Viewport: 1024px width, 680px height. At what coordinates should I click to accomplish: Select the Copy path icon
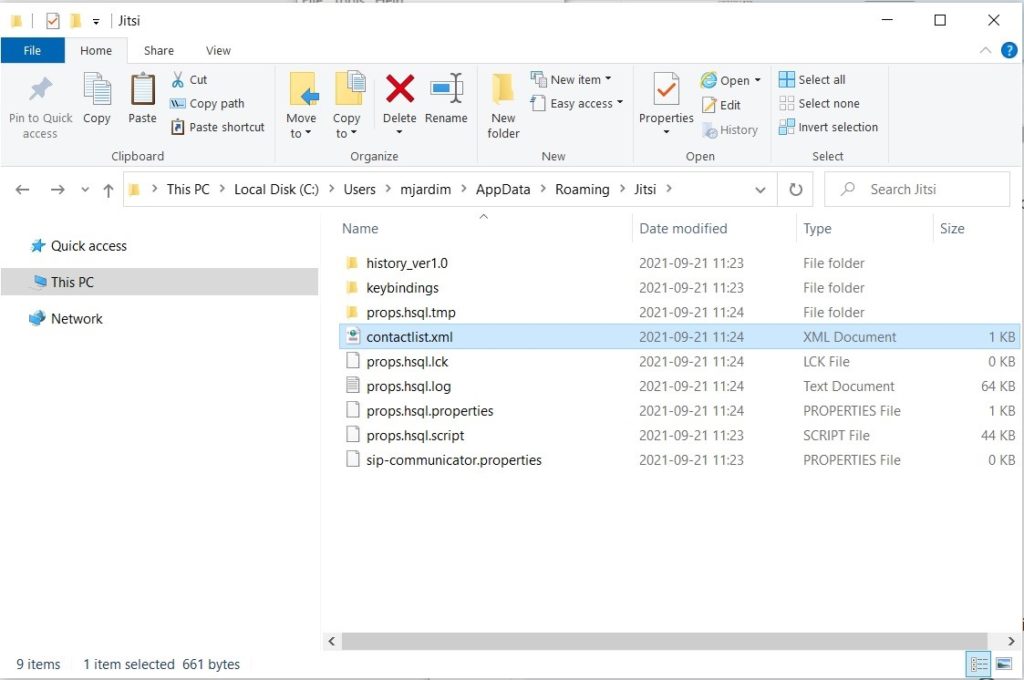[x=178, y=104]
